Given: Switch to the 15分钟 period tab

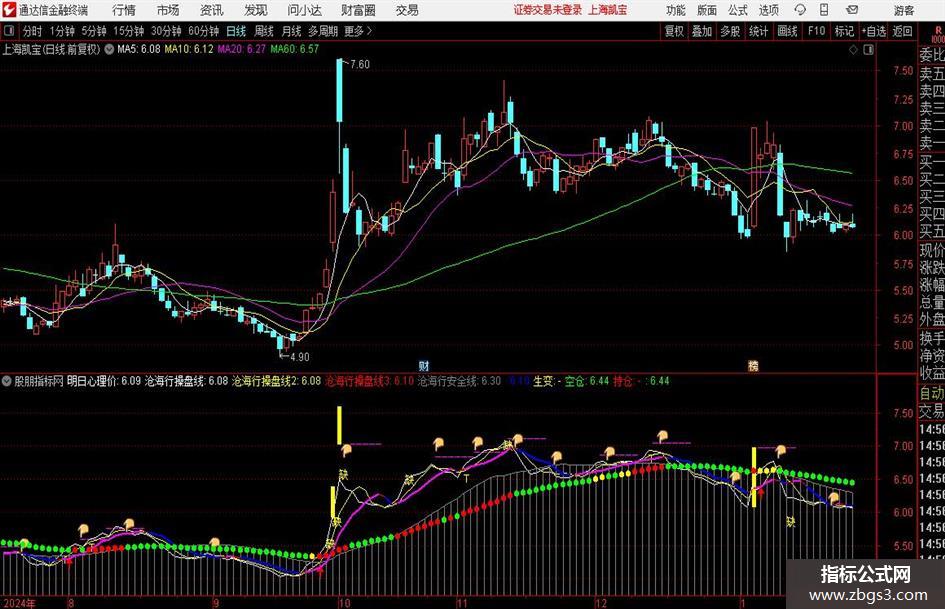Looking at the screenshot, I should click(128, 31).
